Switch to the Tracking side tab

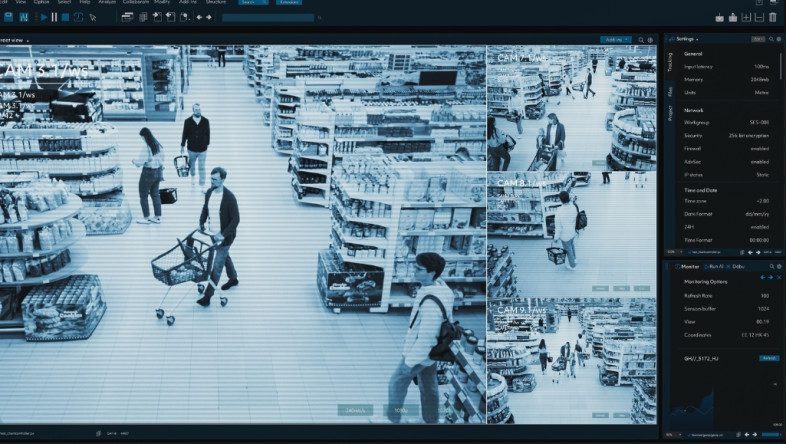pos(669,61)
